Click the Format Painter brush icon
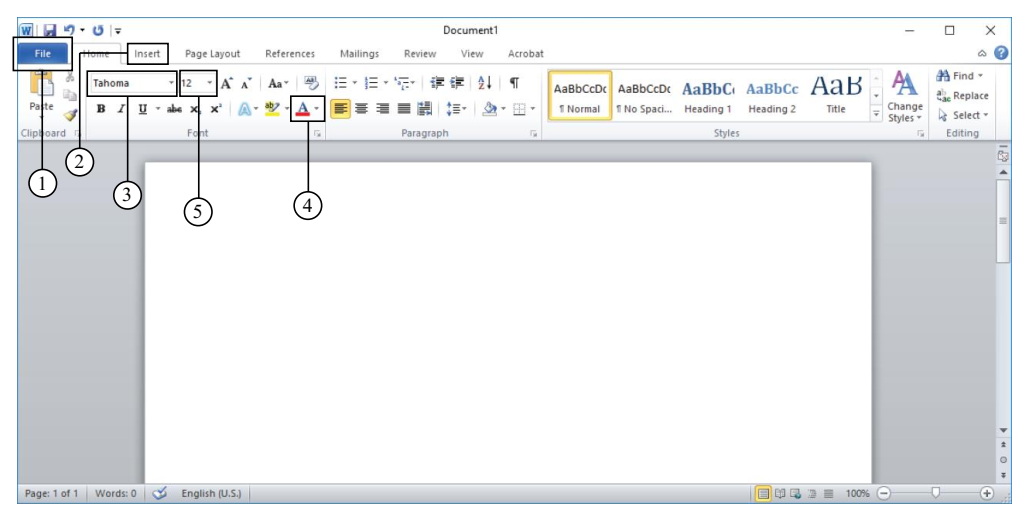This screenshot has width=1030, height=530. pos(70,115)
